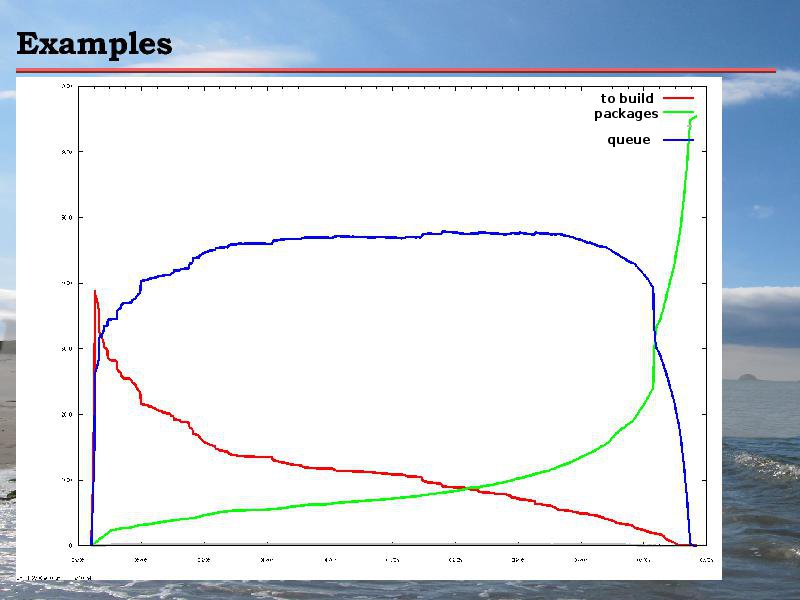
Task: Click the blue queue curve's flat plateau
Action: pyautogui.click(x=400, y=236)
